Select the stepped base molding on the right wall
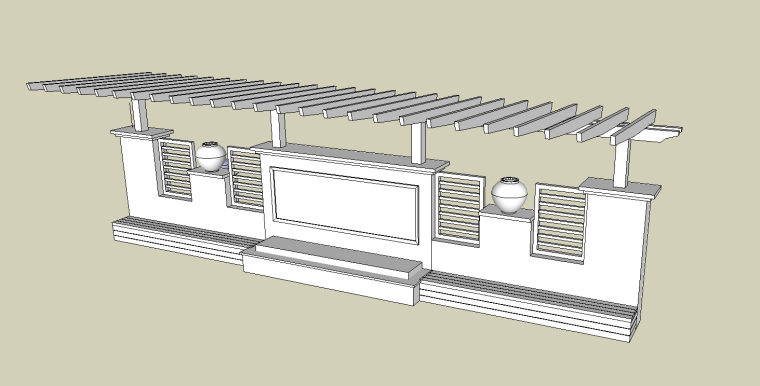 point(528,306)
